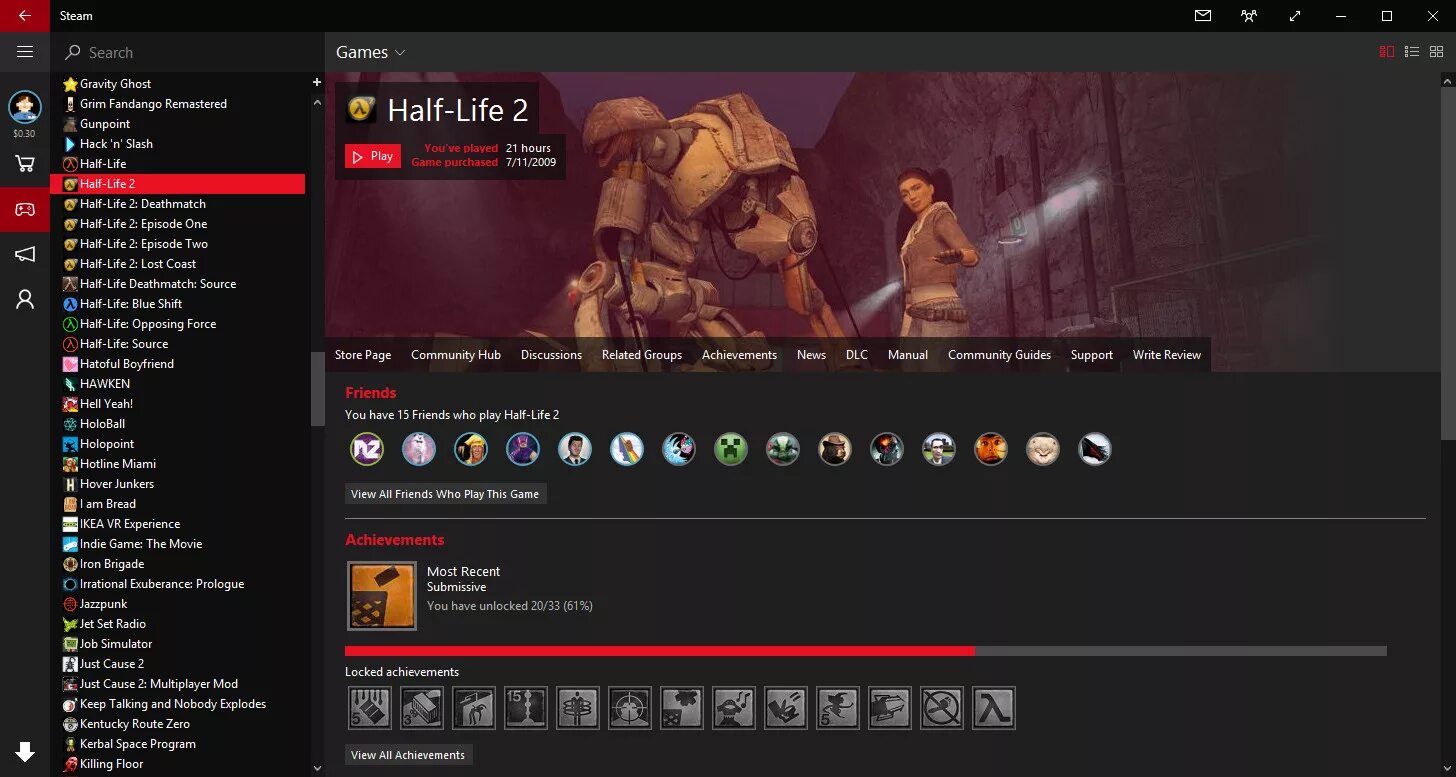Viewport: 1456px width, 777px height.
Task: Click the Downloads arrow at the sidebar bottom
Action: (x=25, y=751)
